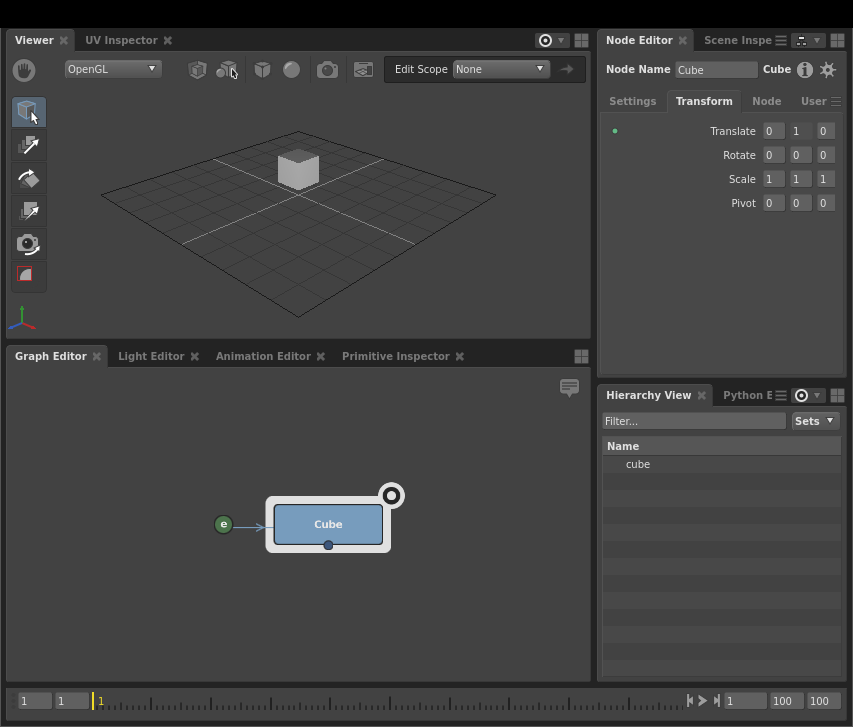Click the info icon in Node Editor

[805, 70]
